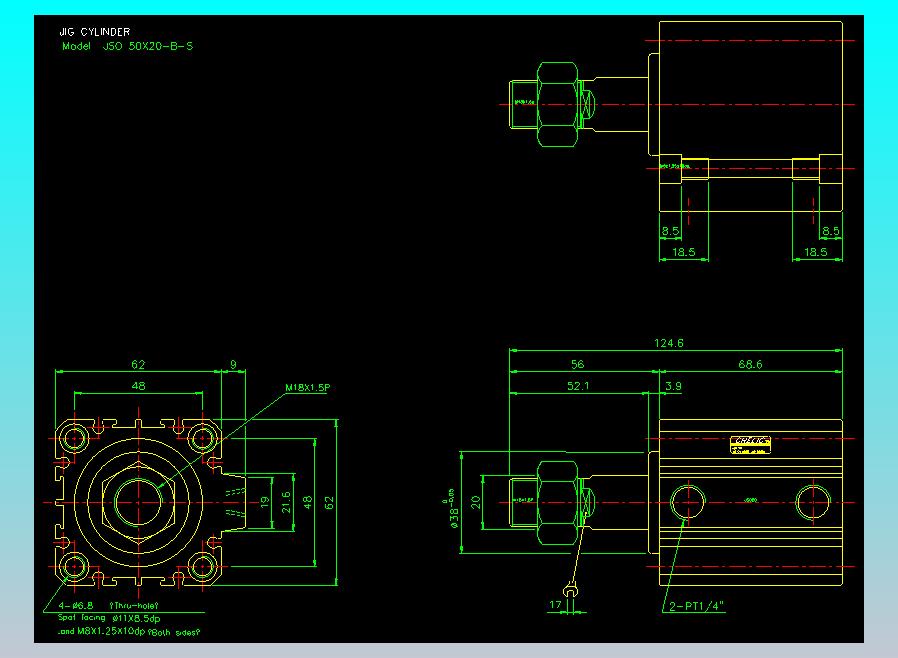Click the horizontal "62" dimension atop front view
898x658 pixels.
click(138, 364)
